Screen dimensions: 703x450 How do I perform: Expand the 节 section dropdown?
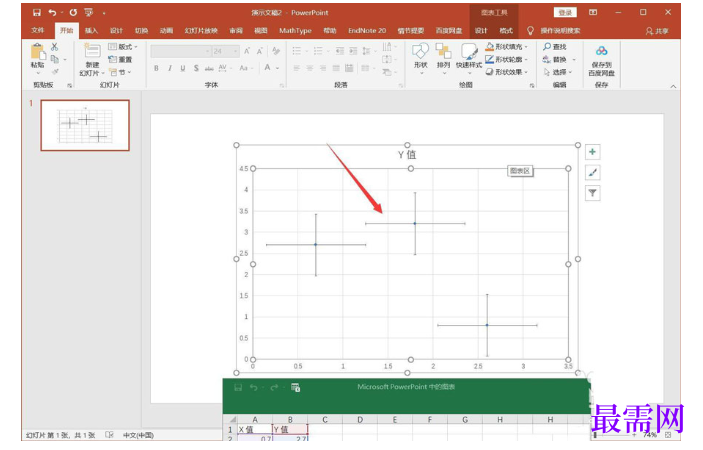120,72
